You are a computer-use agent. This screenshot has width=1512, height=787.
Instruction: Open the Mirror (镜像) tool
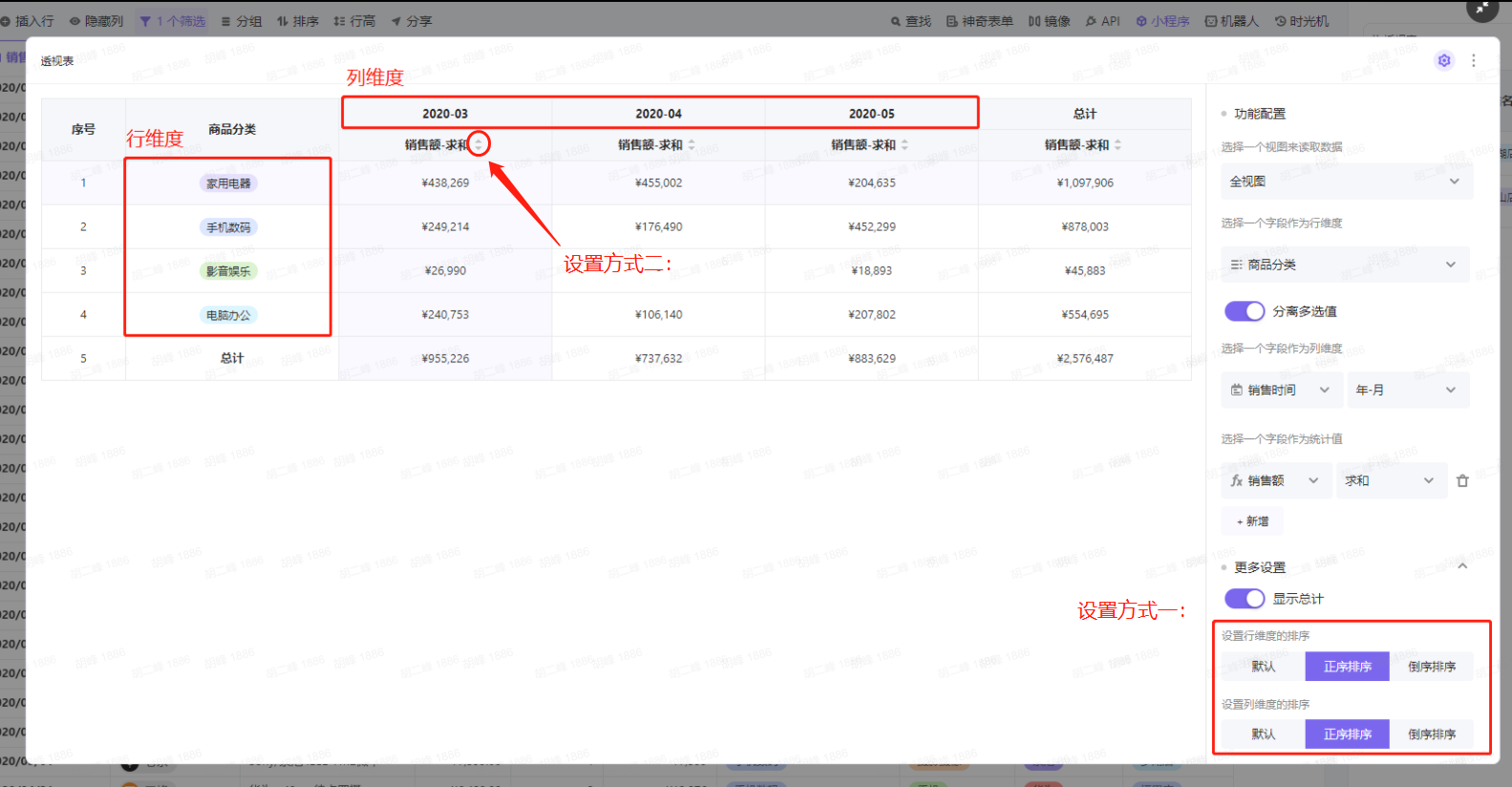(x=1049, y=21)
